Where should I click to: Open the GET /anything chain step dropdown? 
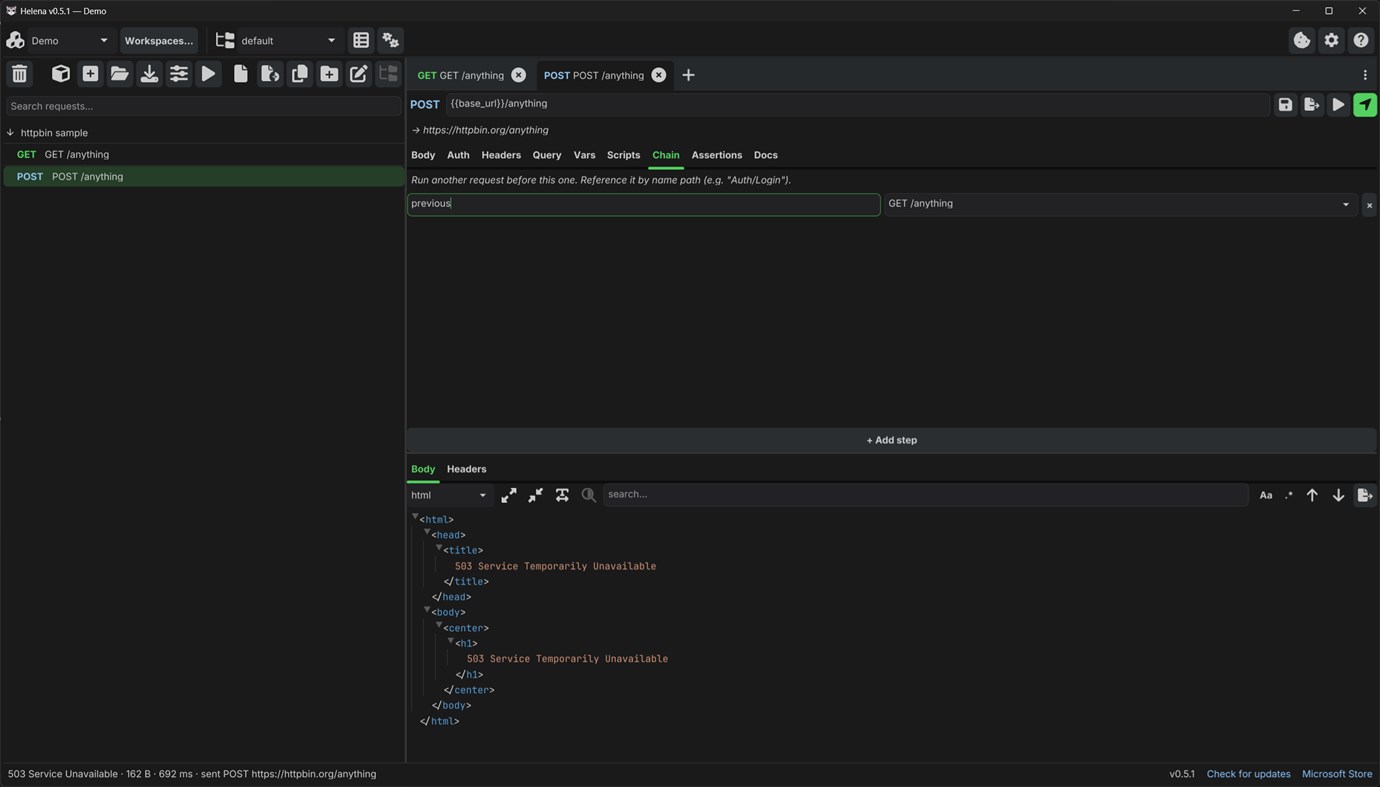[x=1120, y=204]
